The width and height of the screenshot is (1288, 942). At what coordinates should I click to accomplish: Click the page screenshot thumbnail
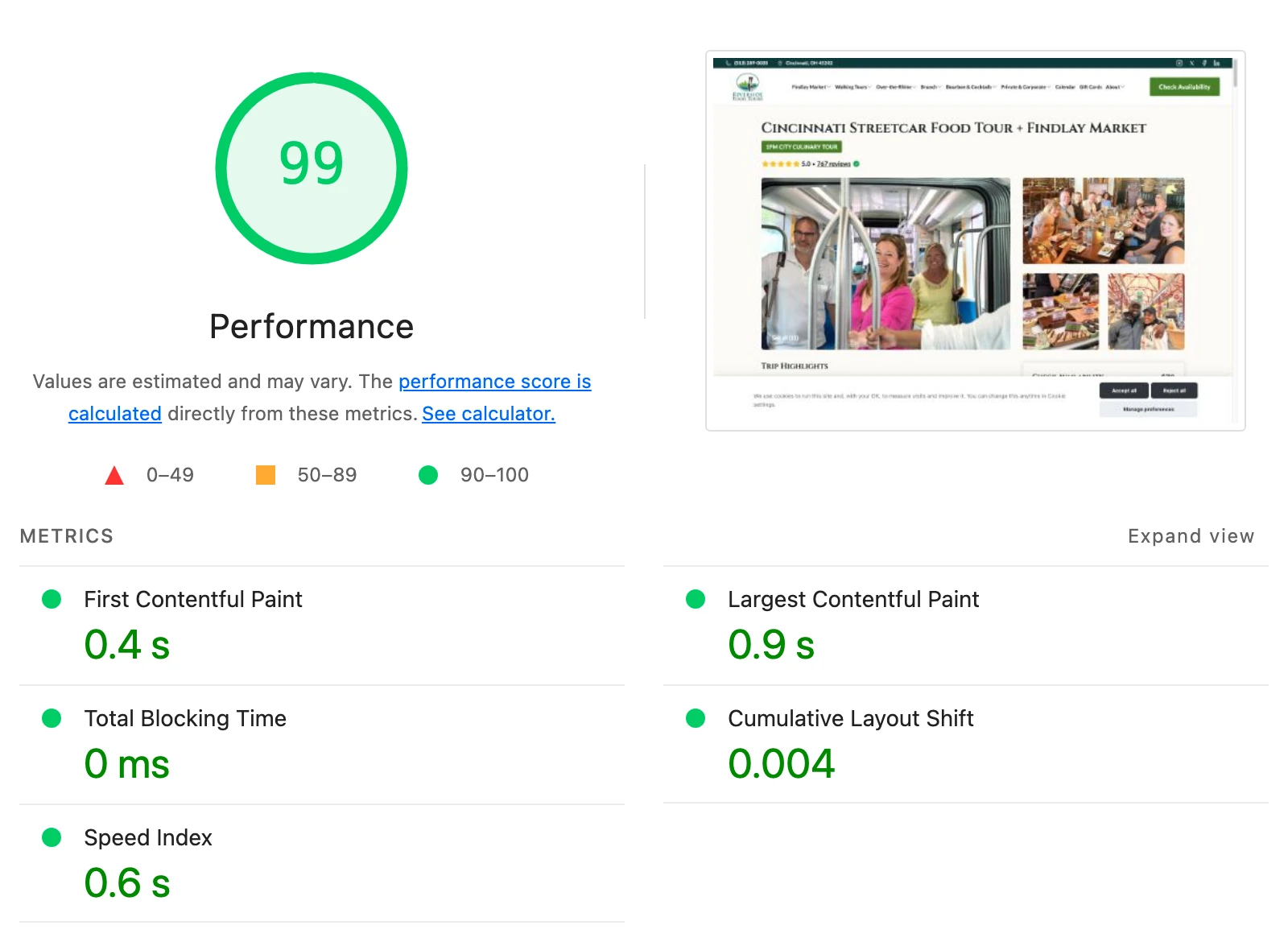(x=976, y=241)
